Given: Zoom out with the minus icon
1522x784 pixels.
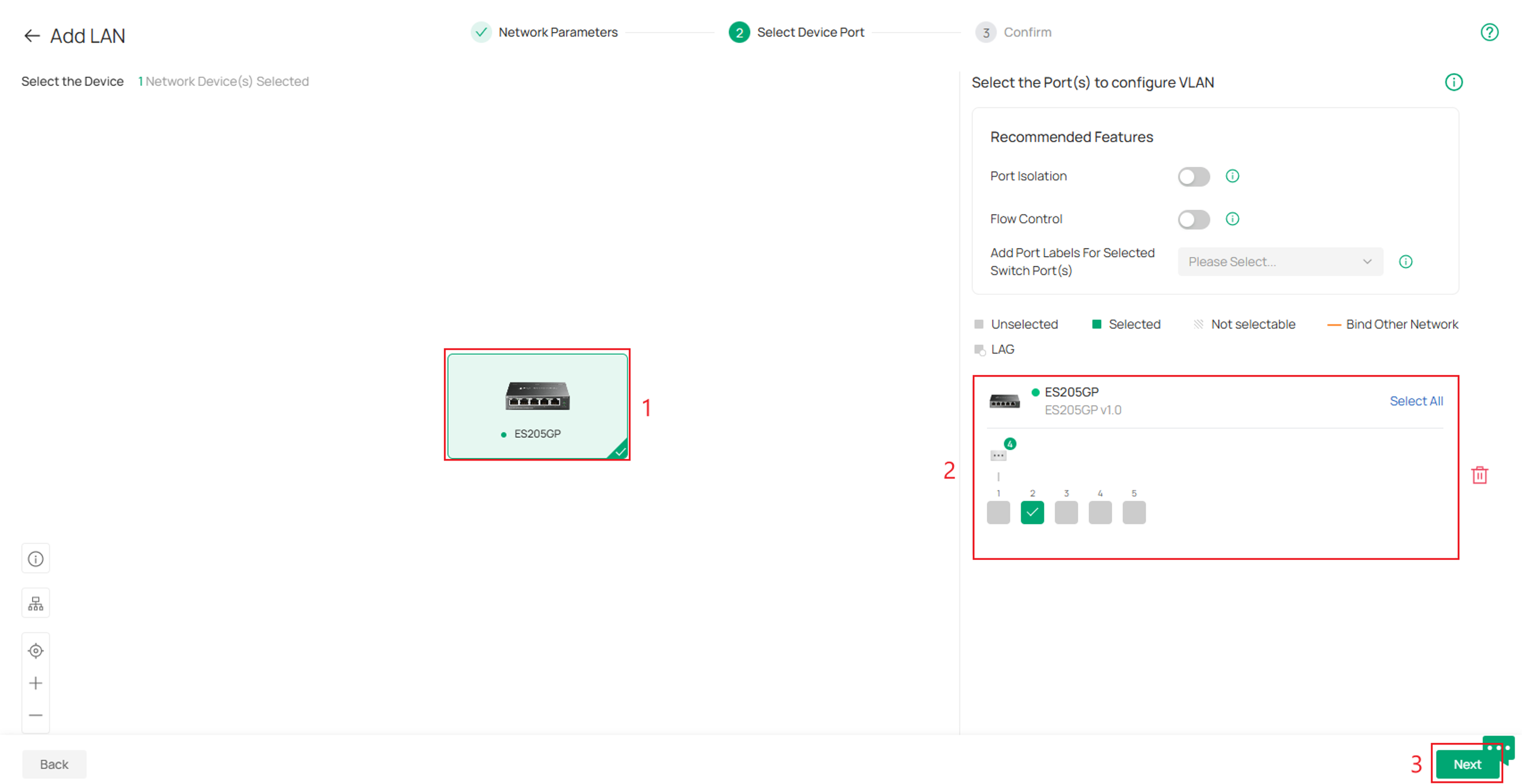Looking at the screenshot, I should point(35,715).
